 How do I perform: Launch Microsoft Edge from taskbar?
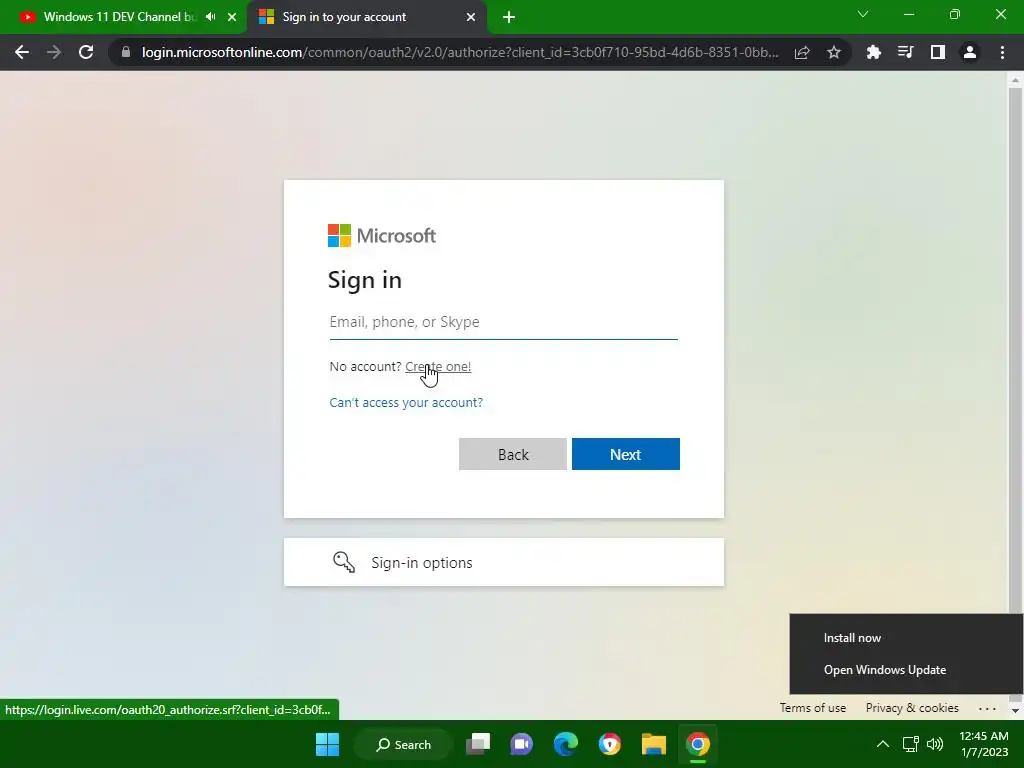(566, 744)
